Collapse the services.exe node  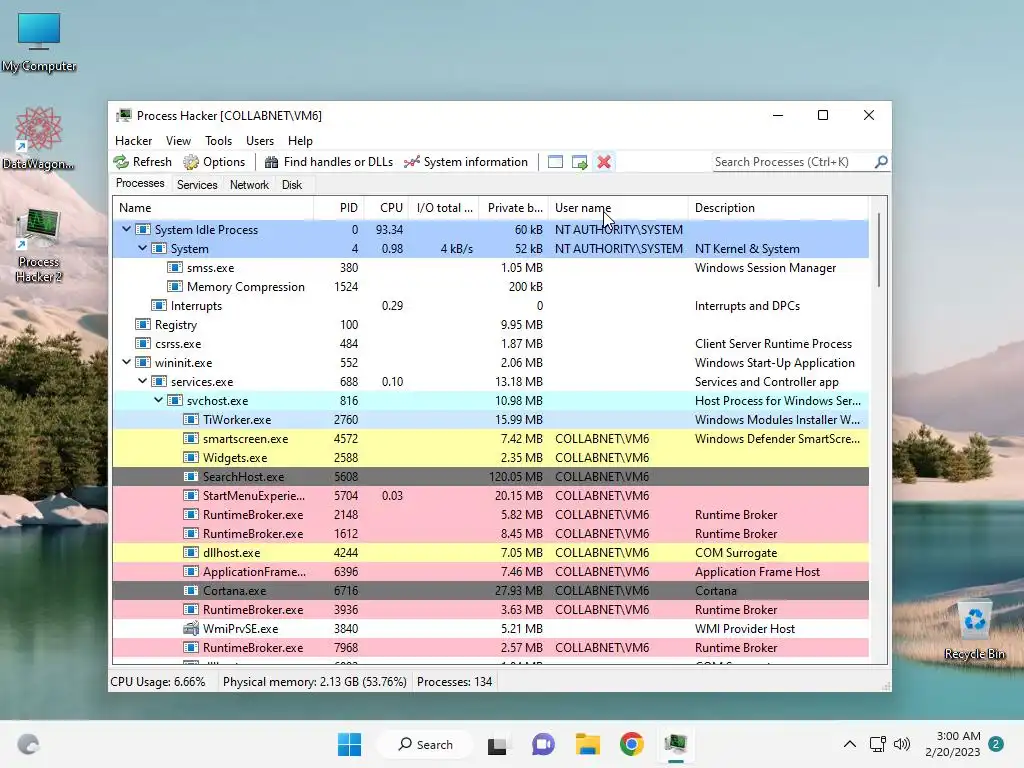point(142,381)
